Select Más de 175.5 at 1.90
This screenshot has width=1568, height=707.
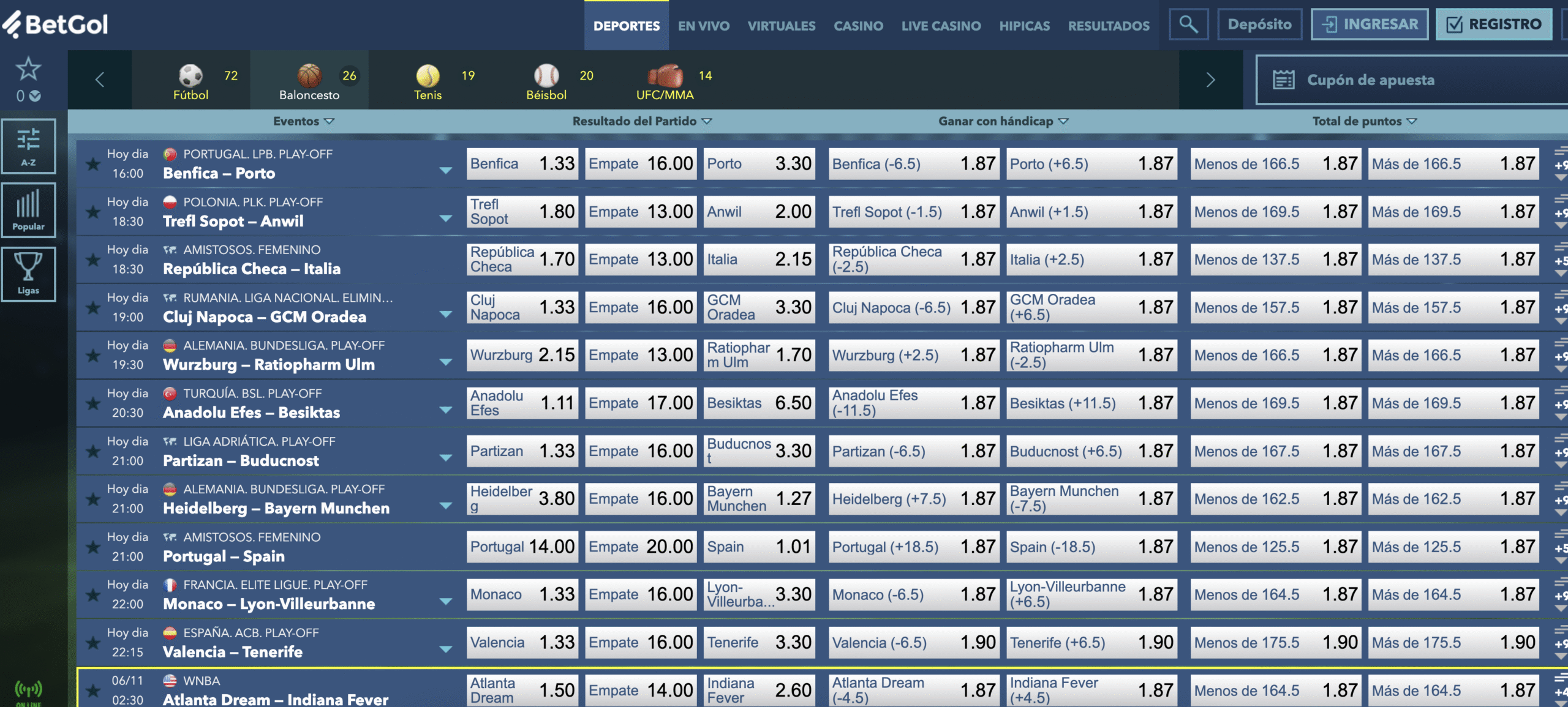point(1453,642)
